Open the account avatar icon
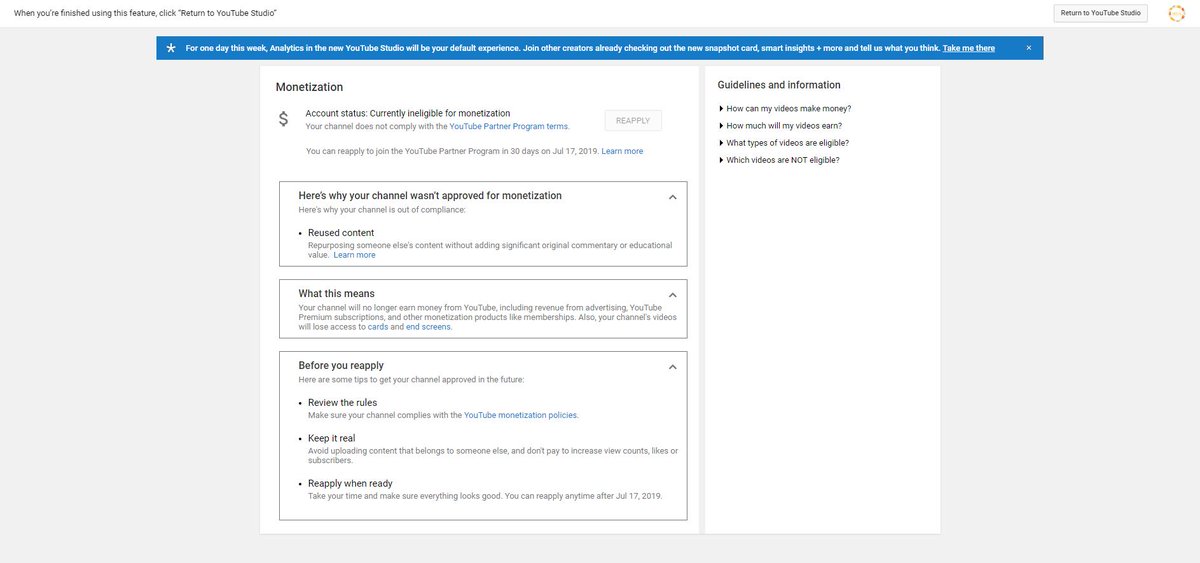Viewport: 1200px width, 563px height. [1176, 13]
